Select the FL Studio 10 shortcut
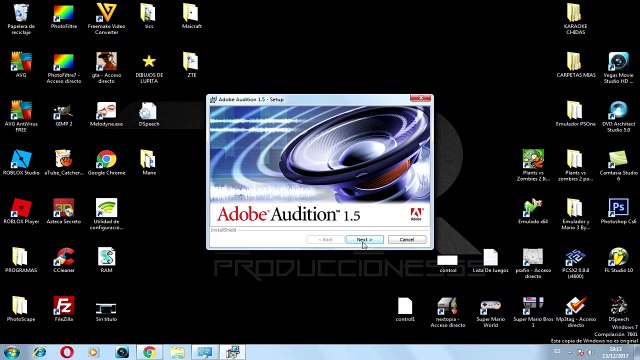Viewport: 640px width, 360px height. coord(618,260)
